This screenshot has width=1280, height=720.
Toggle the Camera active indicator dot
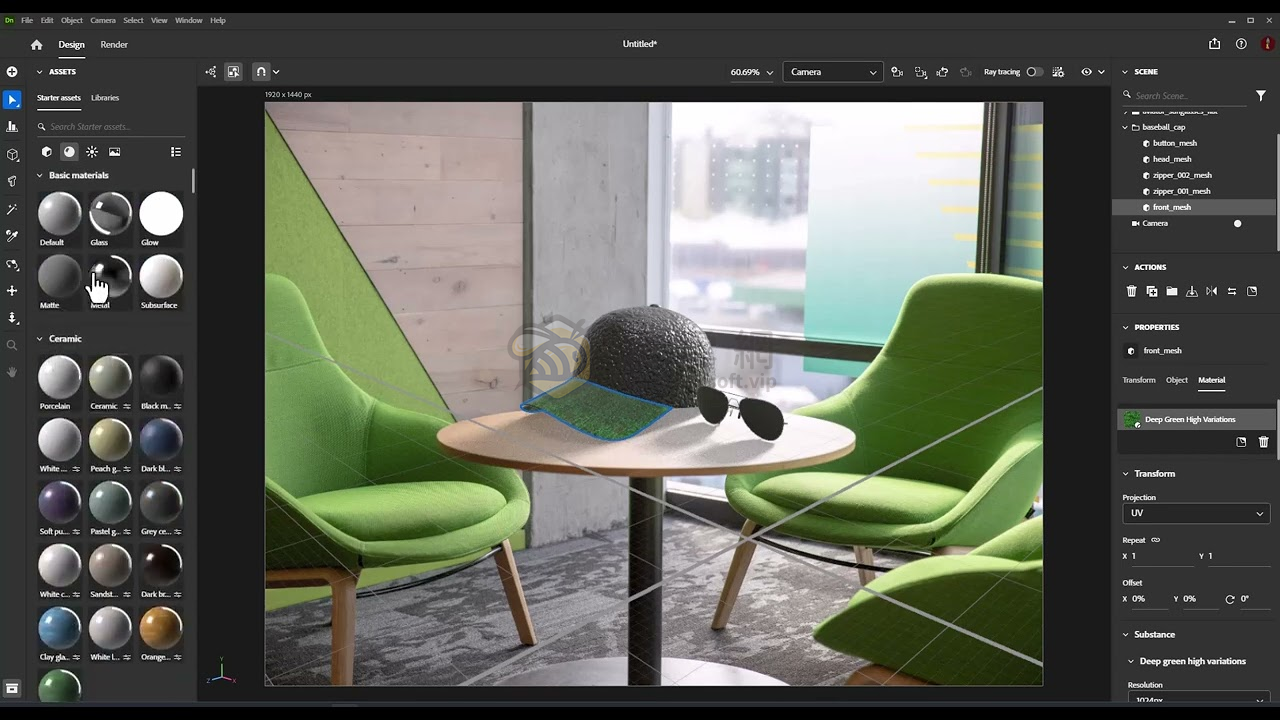(1238, 224)
